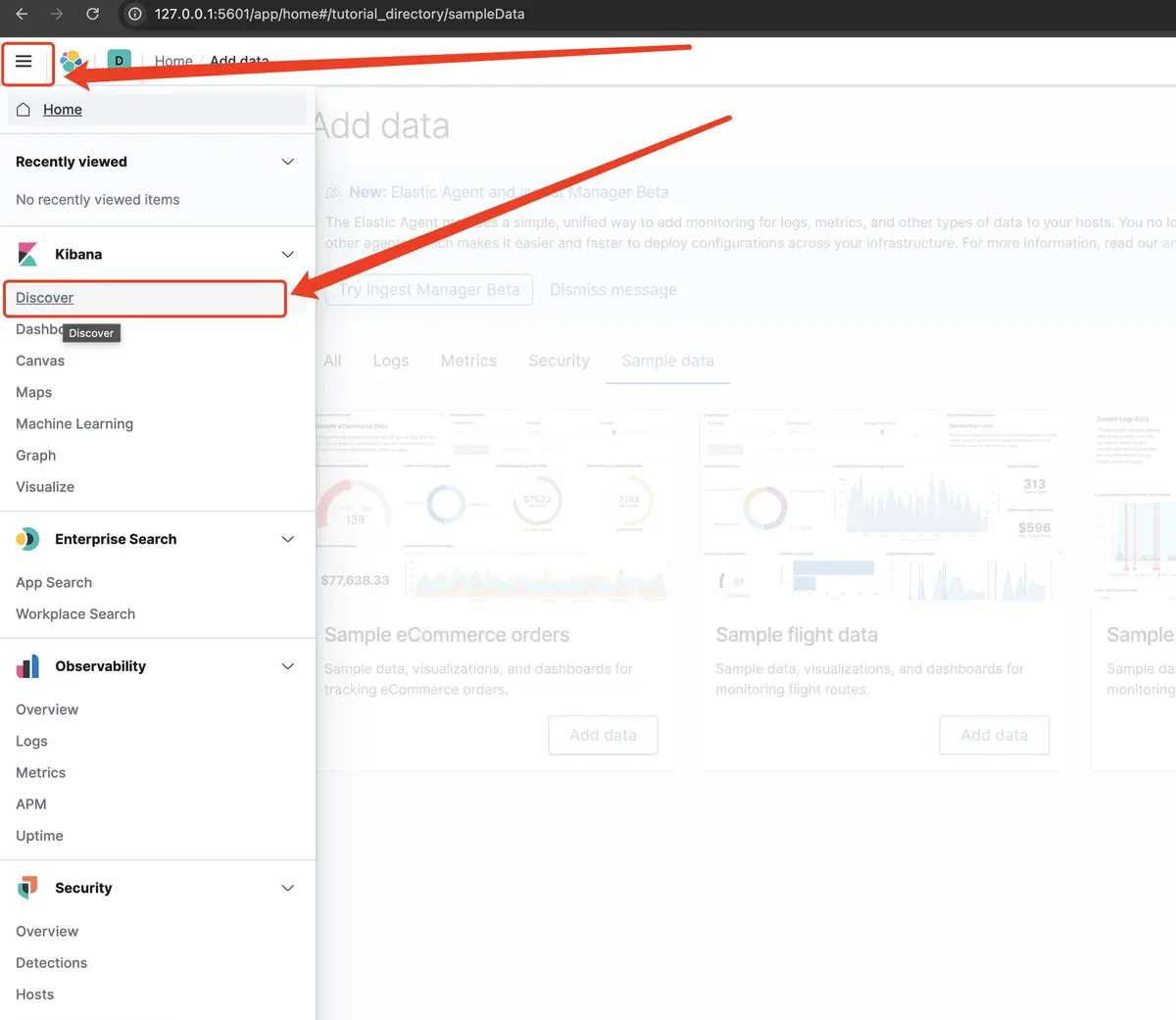Open Machine Learning in the side menu
The width and height of the screenshot is (1176, 1020).
coord(74,423)
